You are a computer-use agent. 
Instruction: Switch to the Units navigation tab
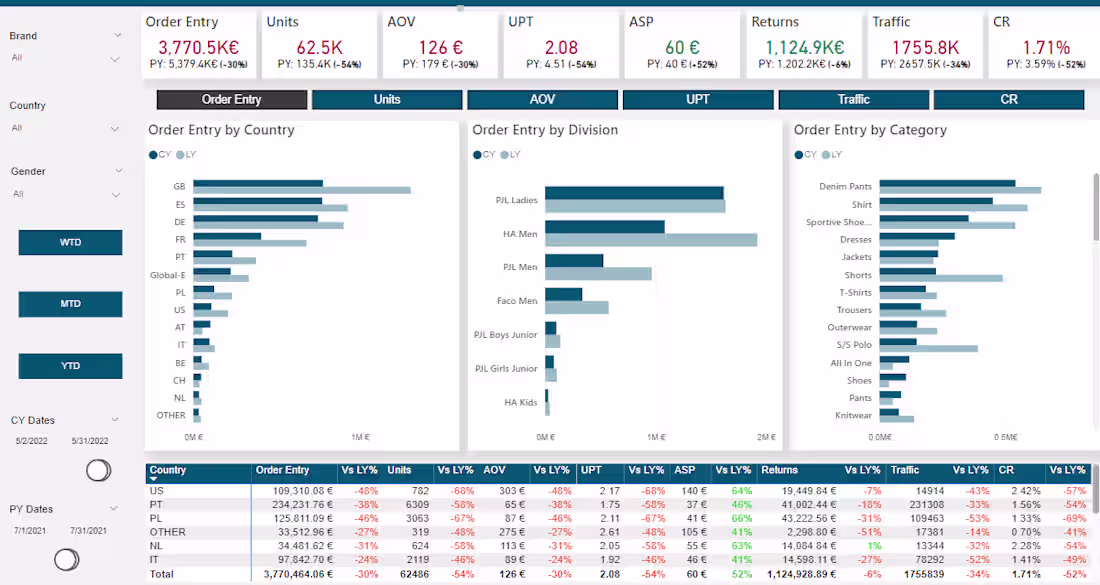387,99
